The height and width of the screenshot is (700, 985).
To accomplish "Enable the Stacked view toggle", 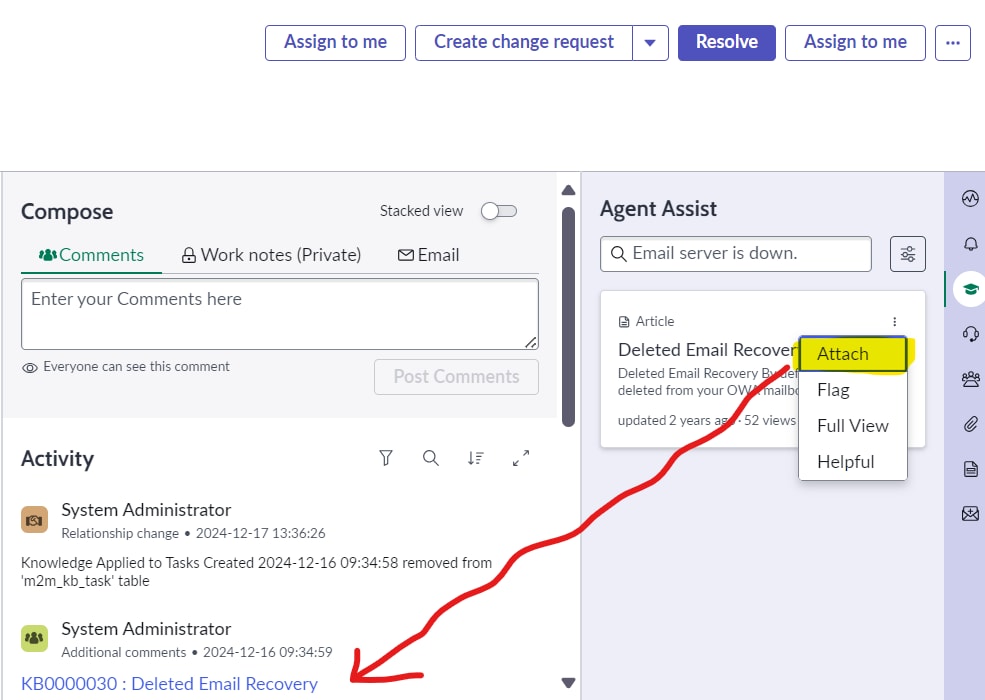I will click(499, 211).
